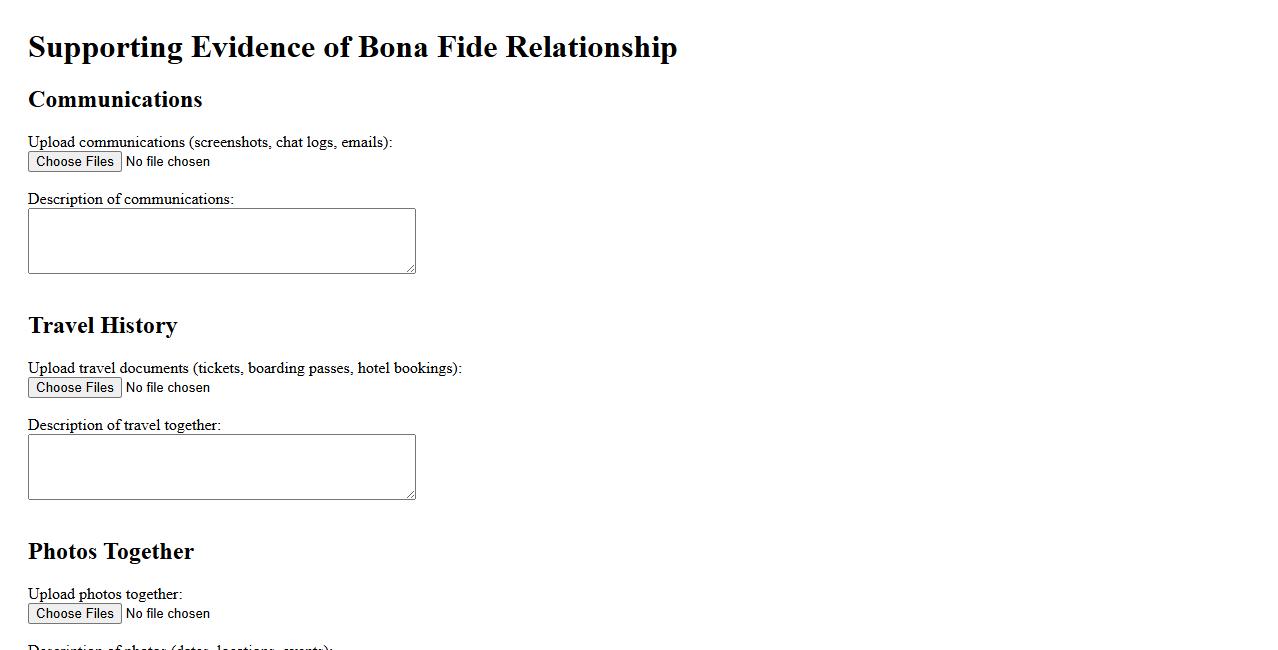Click Choose Files for travel documents
The width and height of the screenshot is (1278, 650).
75,388
